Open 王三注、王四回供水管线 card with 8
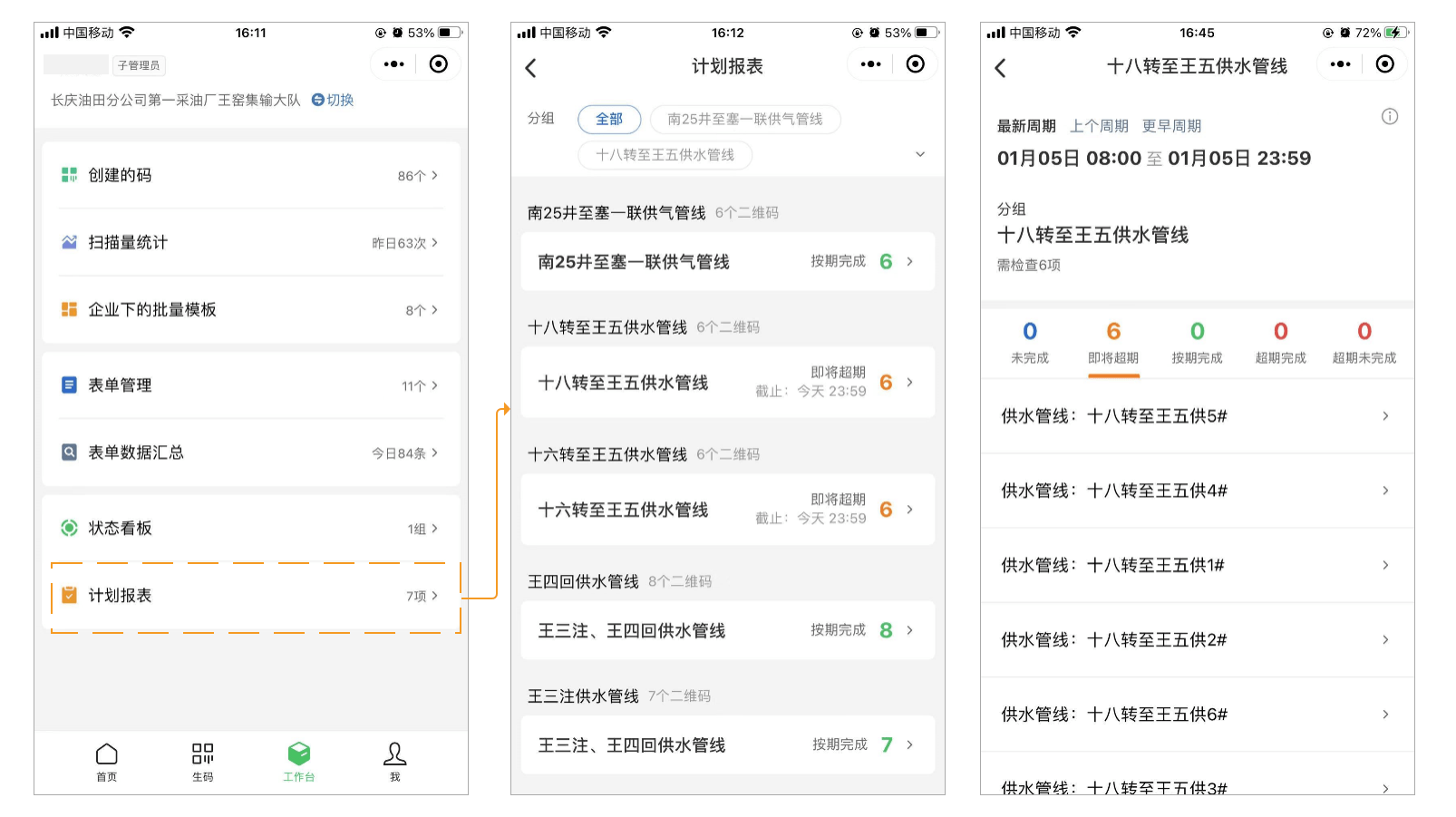This screenshot has width=1456, height=817. pos(728,630)
